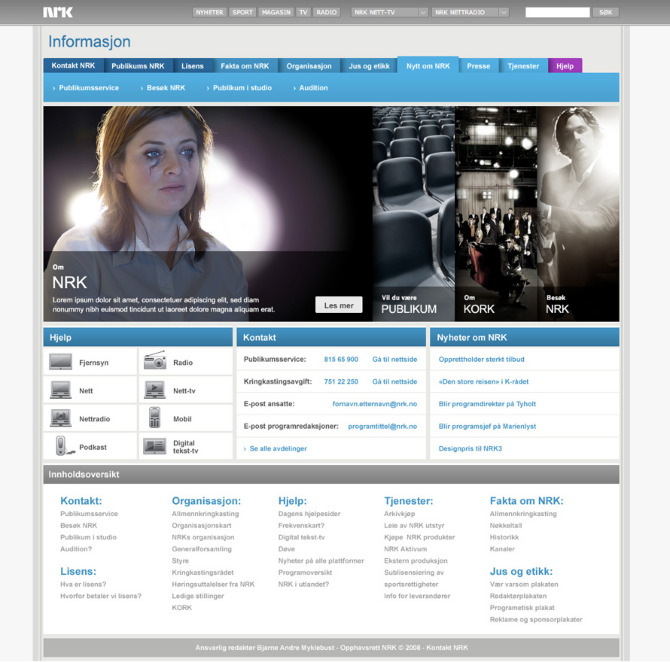The height and width of the screenshot is (662, 670).
Task: Click programtittel@nrk.no email link
Action: click(x=382, y=426)
